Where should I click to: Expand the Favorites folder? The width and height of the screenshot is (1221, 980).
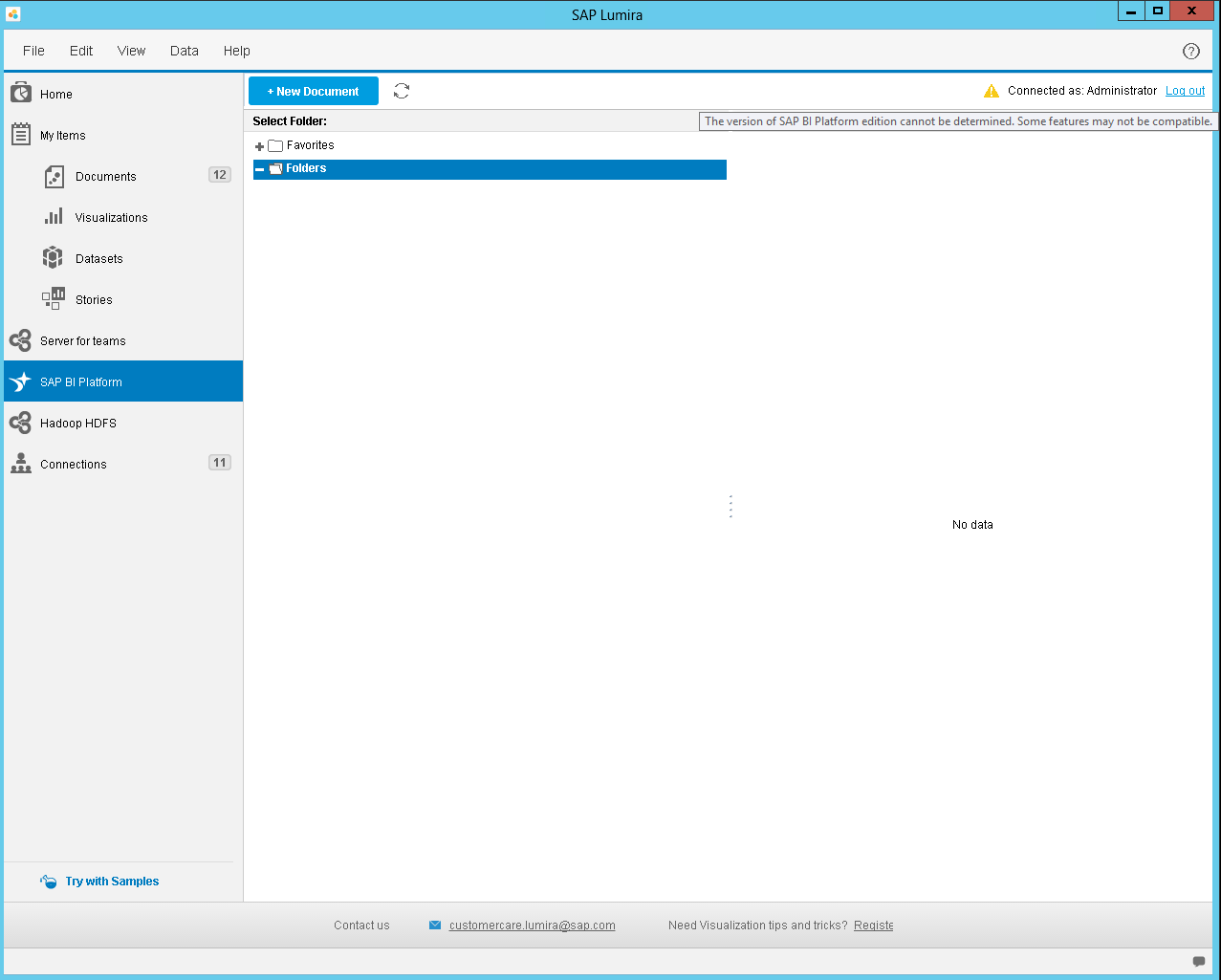tap(259, 146)
